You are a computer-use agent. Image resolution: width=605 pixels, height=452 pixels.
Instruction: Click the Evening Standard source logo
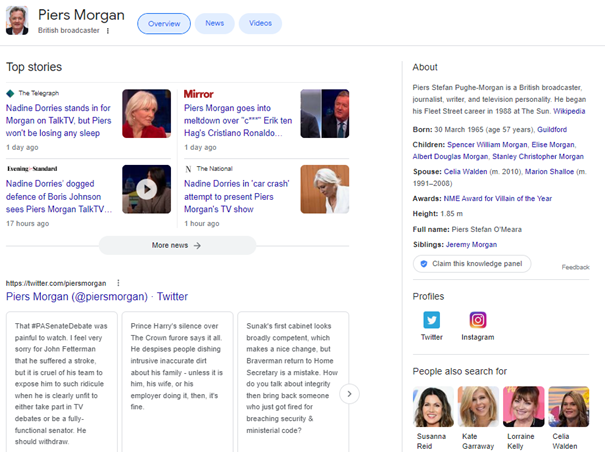pyautogui.click(x=32, y=169)
